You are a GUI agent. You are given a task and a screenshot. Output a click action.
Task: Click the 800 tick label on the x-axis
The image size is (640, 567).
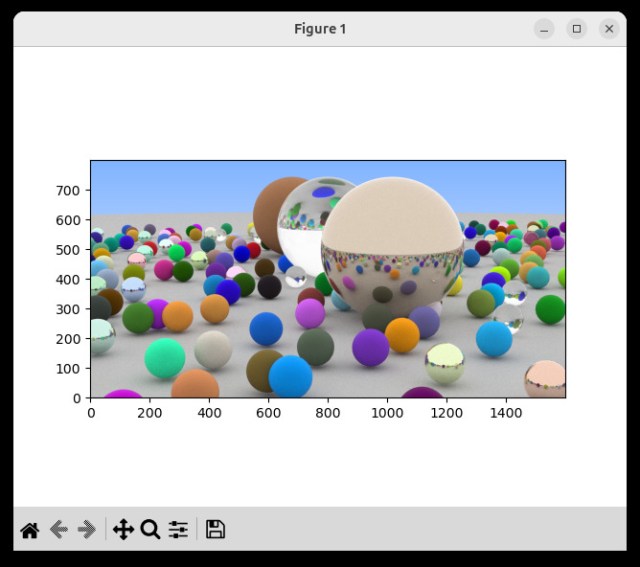click(328, 411)
